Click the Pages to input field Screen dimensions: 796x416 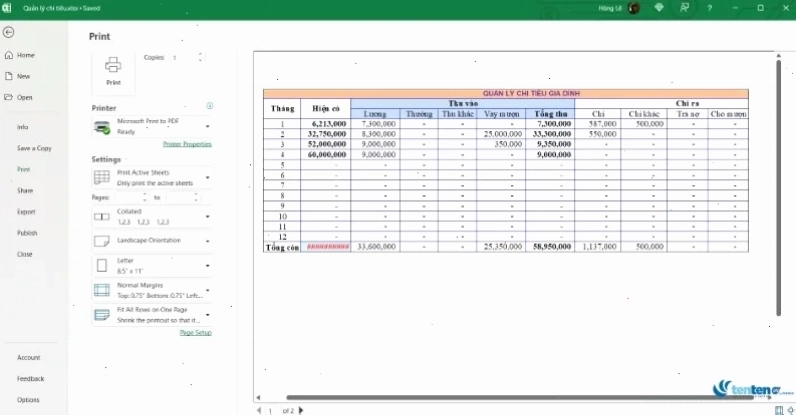(182, 198)
